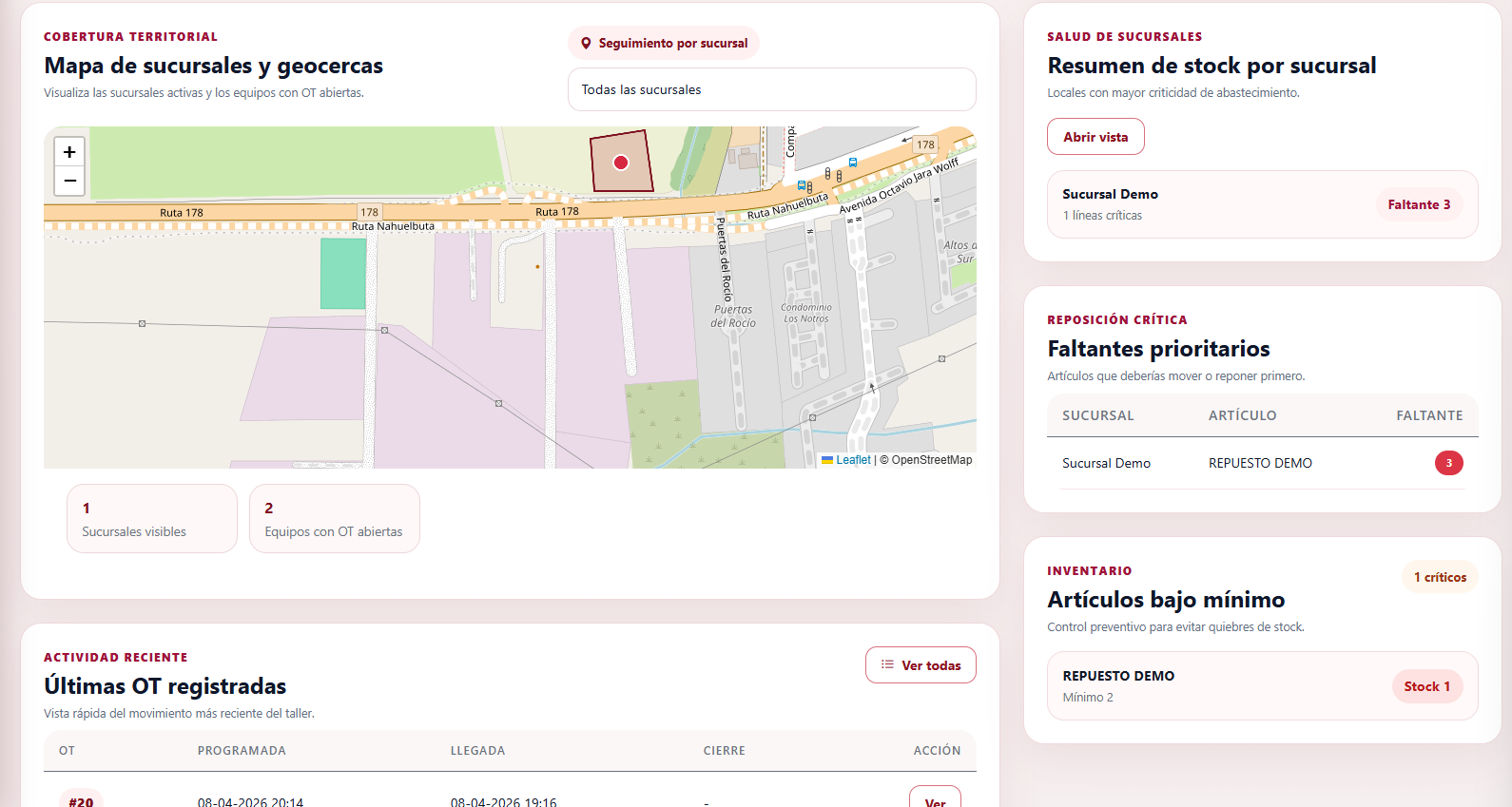This screenshot has width=1512, height=807.
Task: Click the OT column header
Action: click(x=67, y=751)
